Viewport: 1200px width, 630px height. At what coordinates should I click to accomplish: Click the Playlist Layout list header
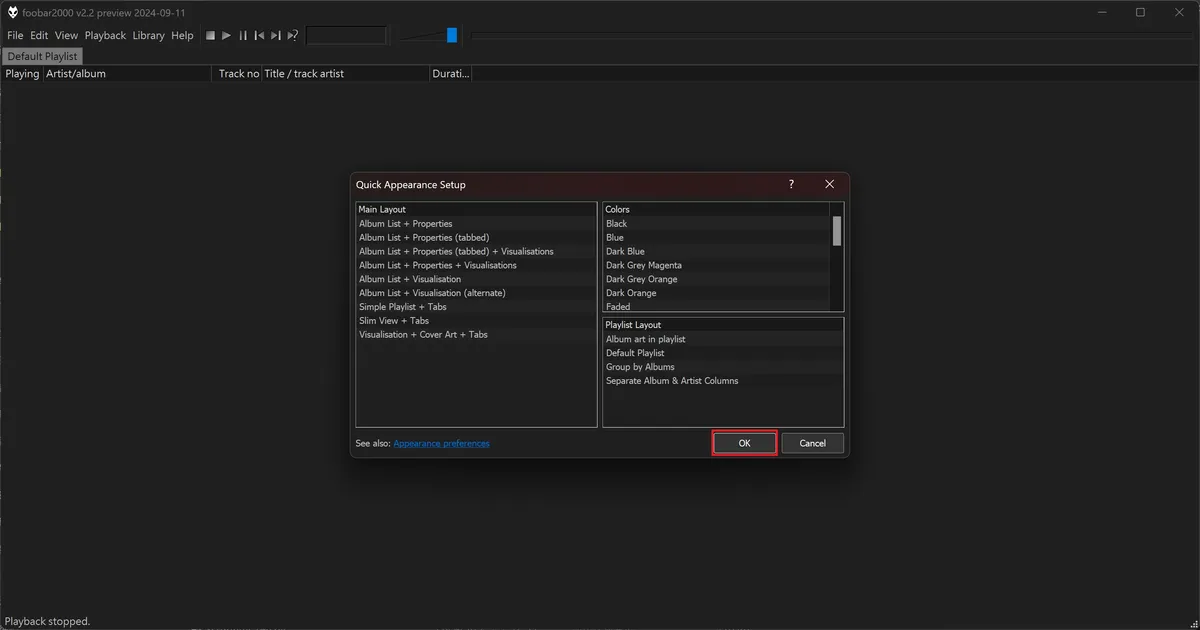click(x=723, y=325)
